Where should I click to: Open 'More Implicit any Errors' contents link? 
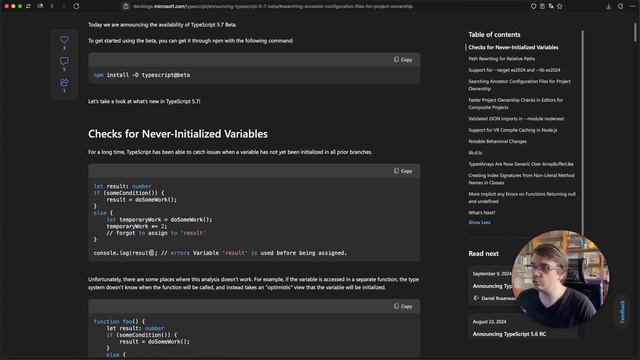[x=522, y=198]
